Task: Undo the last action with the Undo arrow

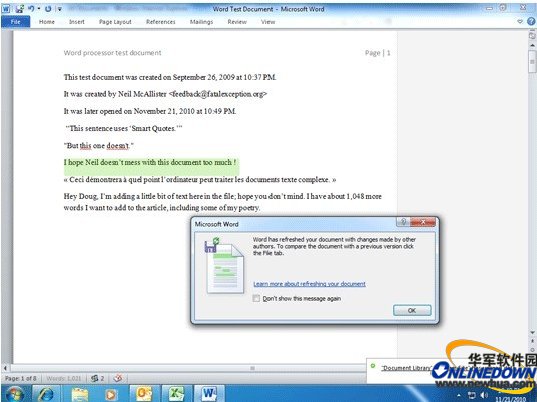Action: point(30,9)
